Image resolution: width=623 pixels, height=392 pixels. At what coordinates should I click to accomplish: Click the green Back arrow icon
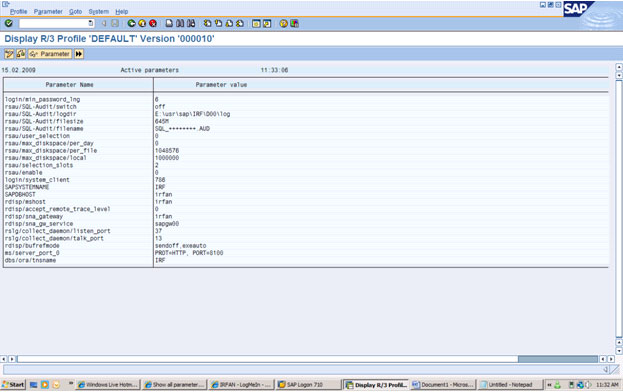131,23
